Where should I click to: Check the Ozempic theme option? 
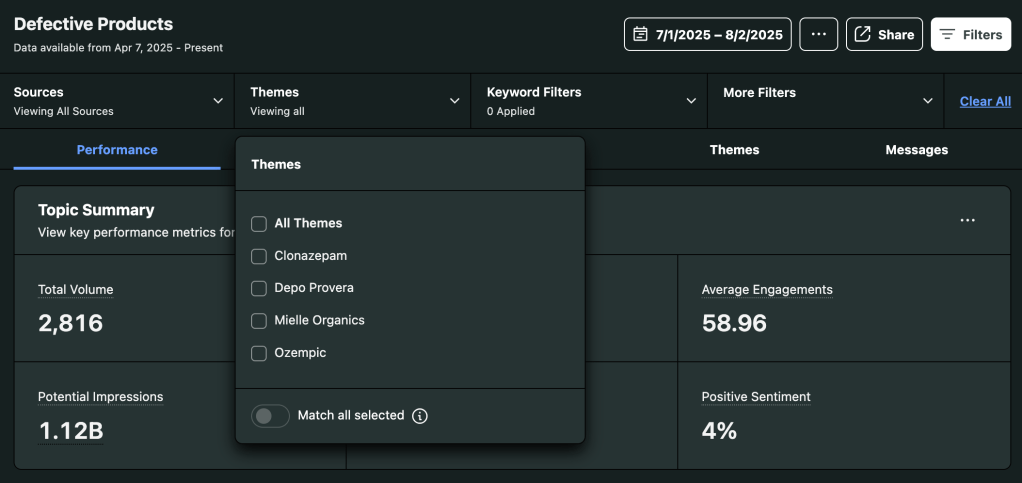(x=259, y=353)
